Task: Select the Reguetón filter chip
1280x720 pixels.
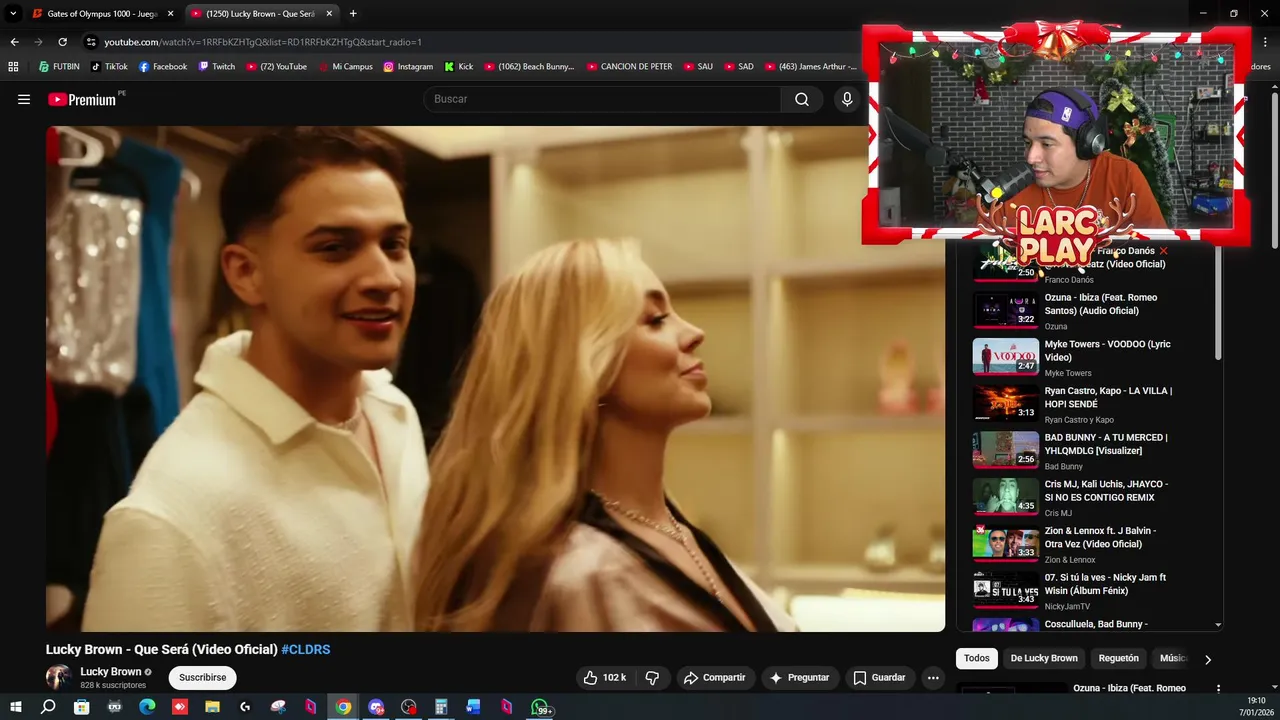Action: coord(1119,658)
